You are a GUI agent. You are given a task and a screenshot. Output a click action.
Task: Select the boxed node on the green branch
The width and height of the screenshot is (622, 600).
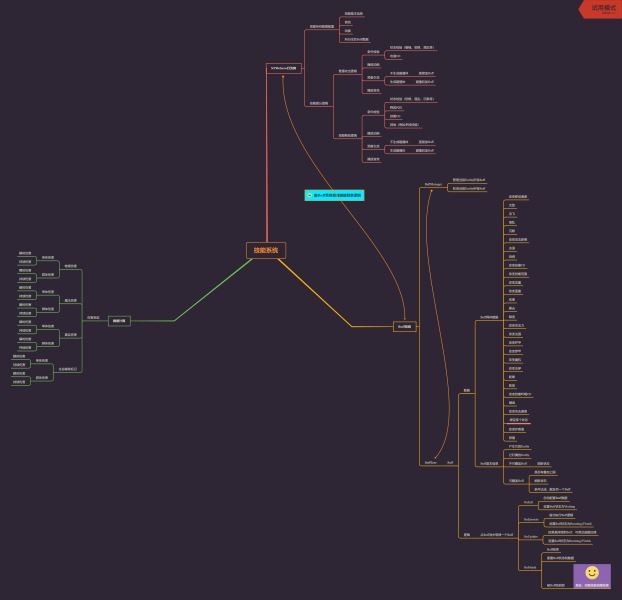pyautogui.click(x=119, y=321)
